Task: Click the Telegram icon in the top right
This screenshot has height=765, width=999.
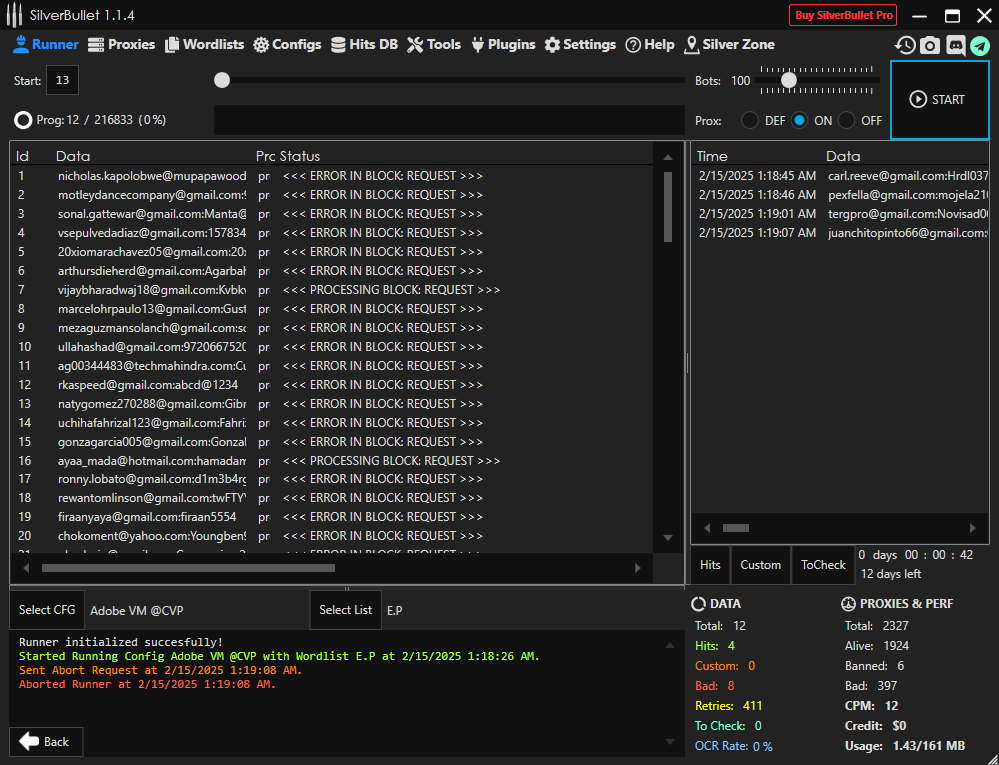Action: (x=980, y=45)
